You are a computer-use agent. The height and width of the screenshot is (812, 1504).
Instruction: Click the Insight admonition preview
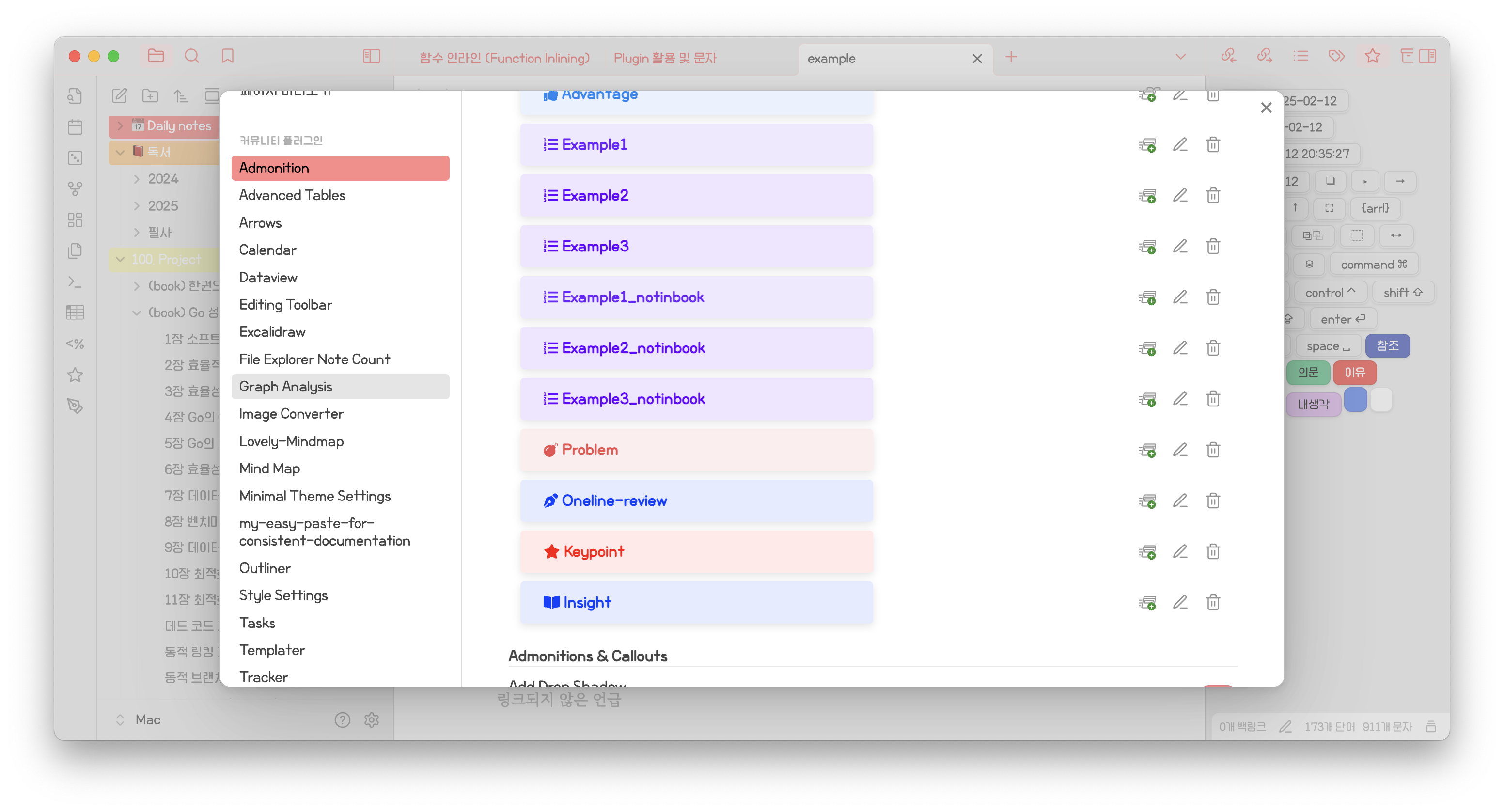(697, 602)
